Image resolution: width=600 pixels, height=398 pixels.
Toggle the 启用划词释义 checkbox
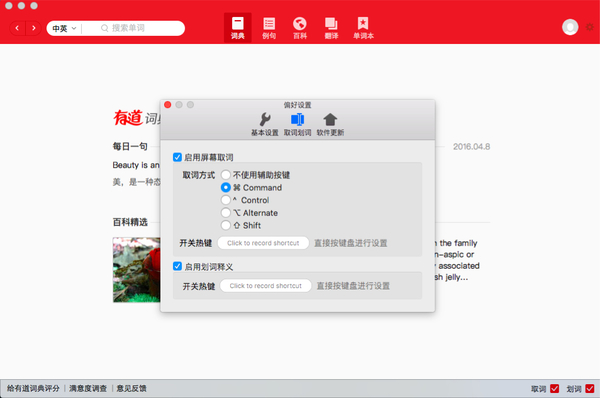177,266
